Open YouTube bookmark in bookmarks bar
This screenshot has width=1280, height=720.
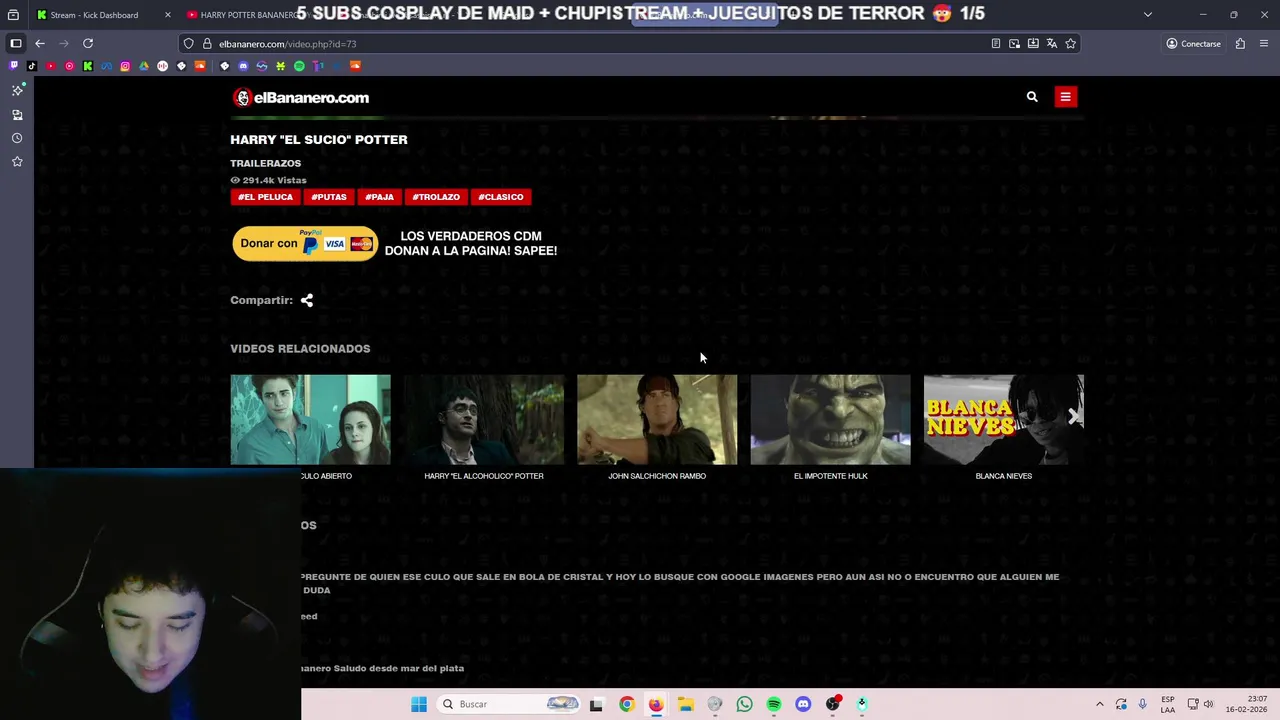[51, 66]
